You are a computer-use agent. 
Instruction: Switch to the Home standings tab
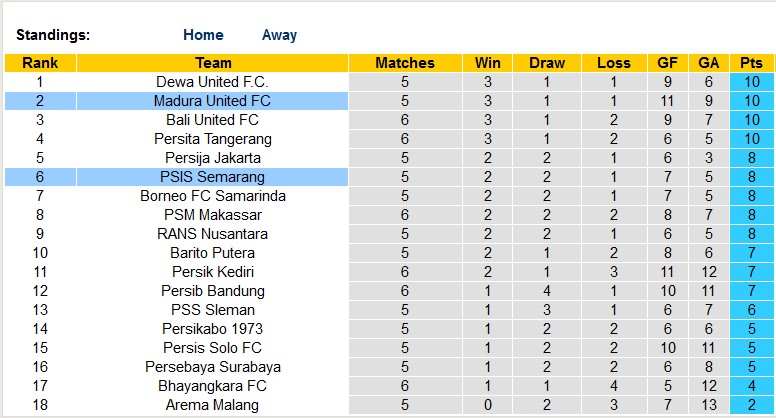[203, 35]
